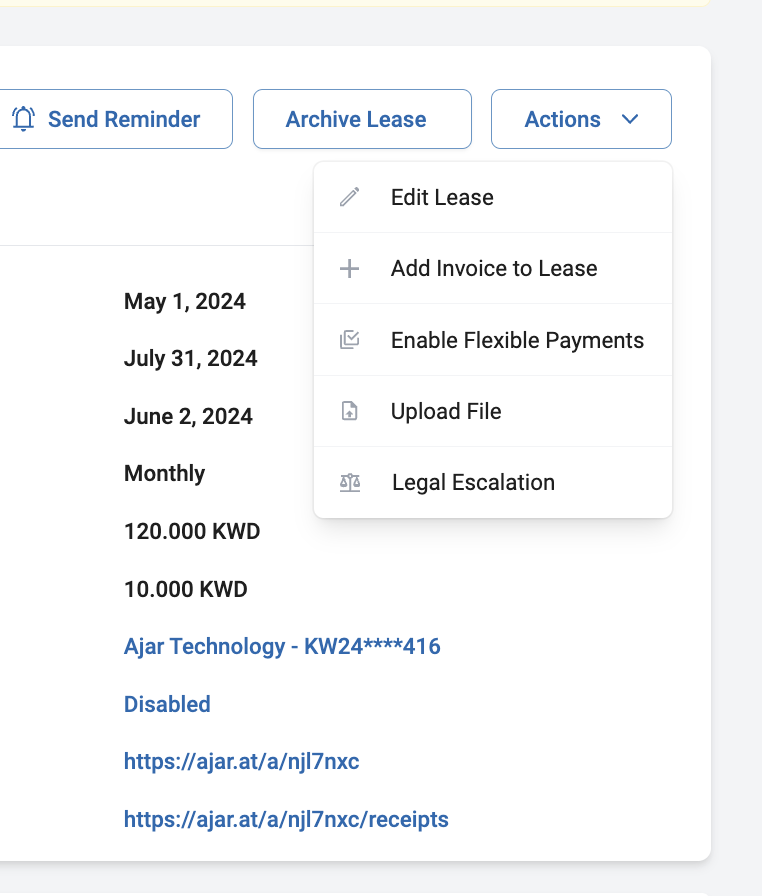The width and height of the screenshot is (762, 896).
Task: Click the scales icon for Legal Escalation
Action: (x=350, y=482)
